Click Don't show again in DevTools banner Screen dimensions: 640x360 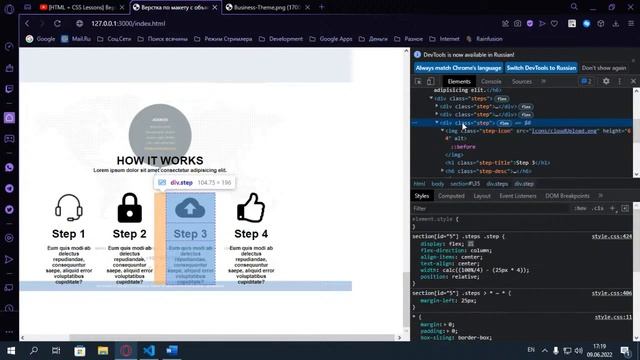pos(604,68)
